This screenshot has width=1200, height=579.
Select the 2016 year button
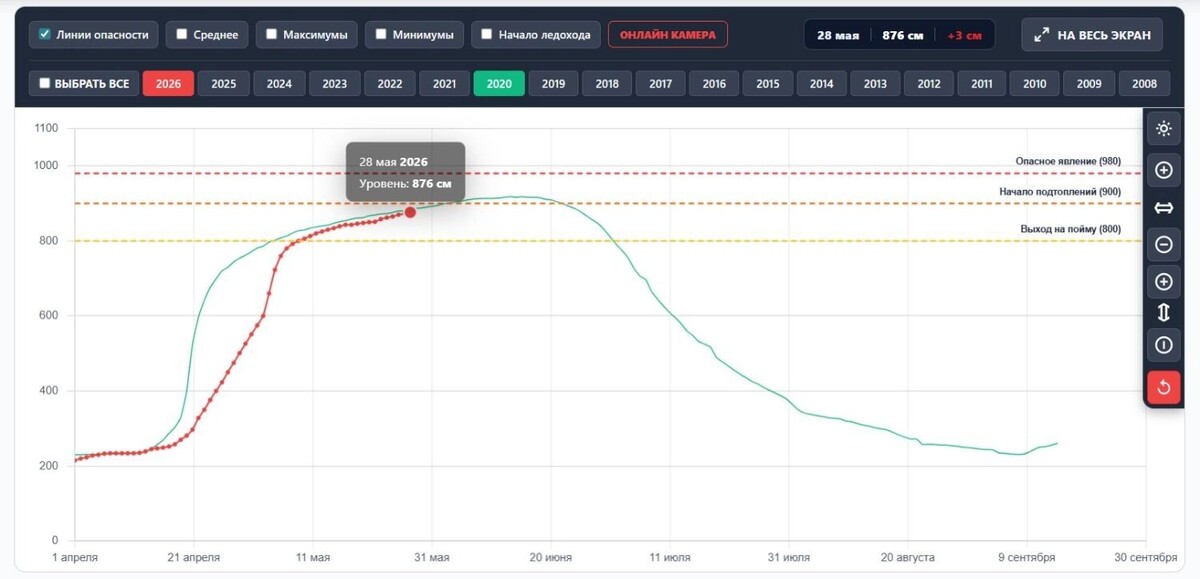tap(714, 84)
